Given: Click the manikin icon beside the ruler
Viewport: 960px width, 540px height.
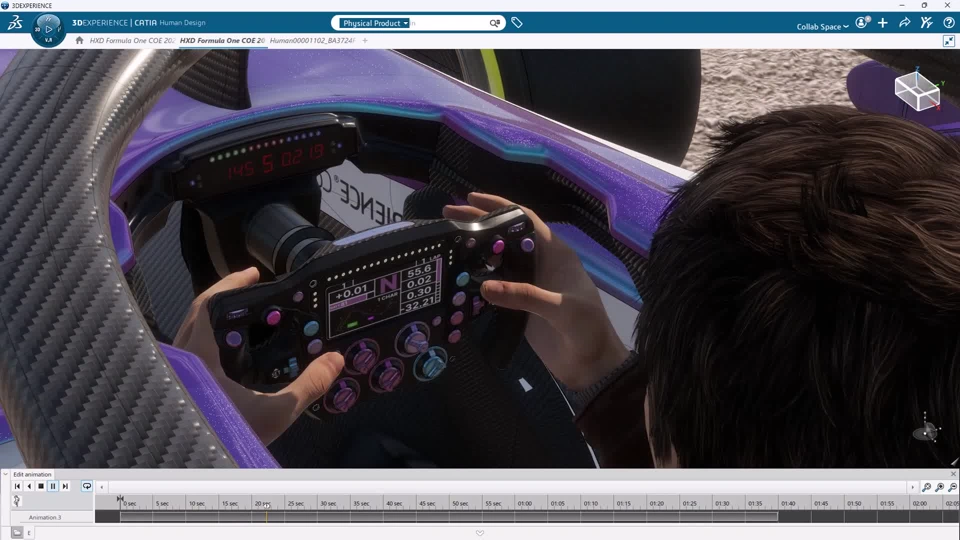Looking at the screenshot, I should [x=17, y=501].
